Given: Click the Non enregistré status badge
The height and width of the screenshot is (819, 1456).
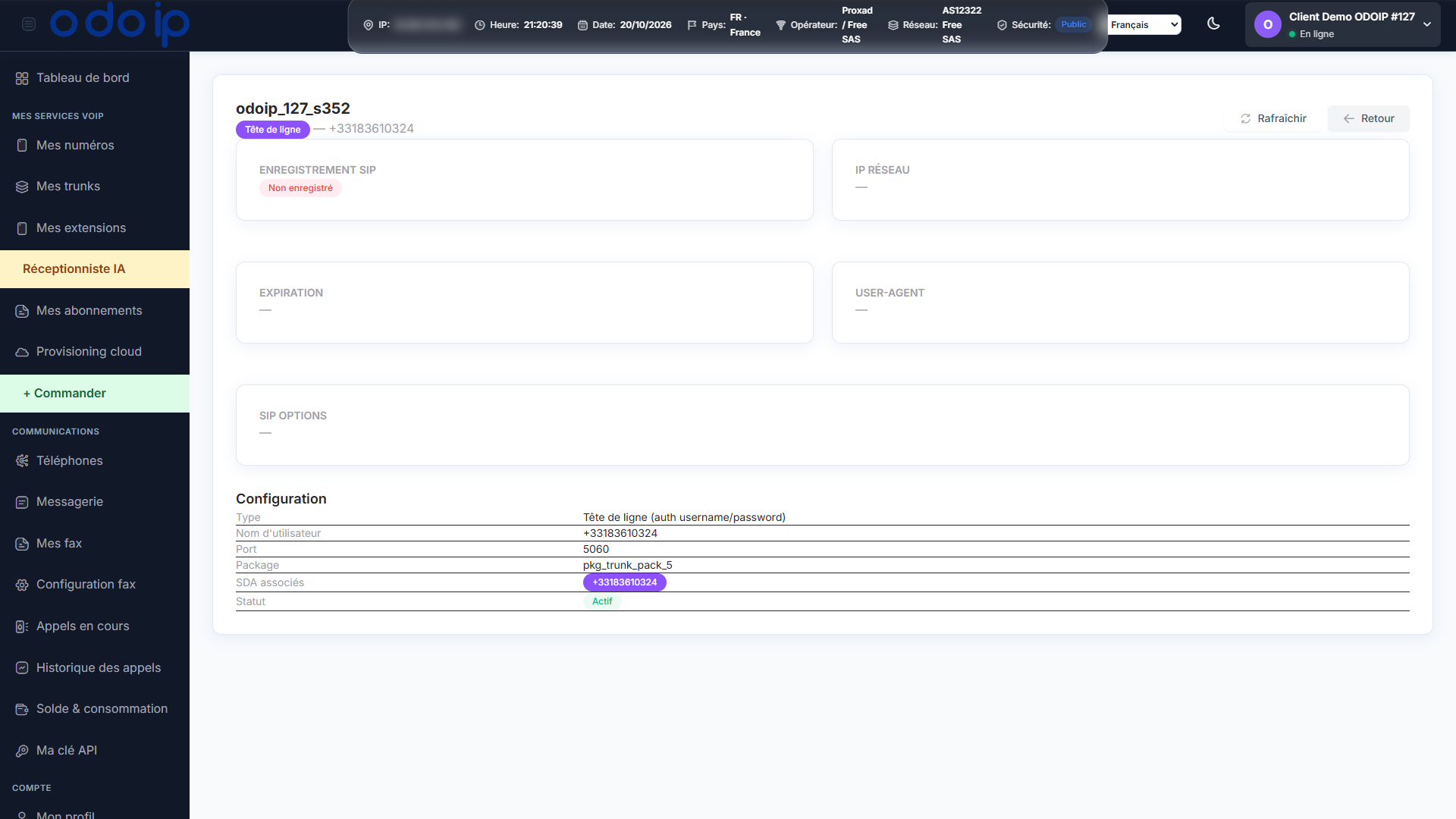Looking at the screenshot, I should [300, 188].
